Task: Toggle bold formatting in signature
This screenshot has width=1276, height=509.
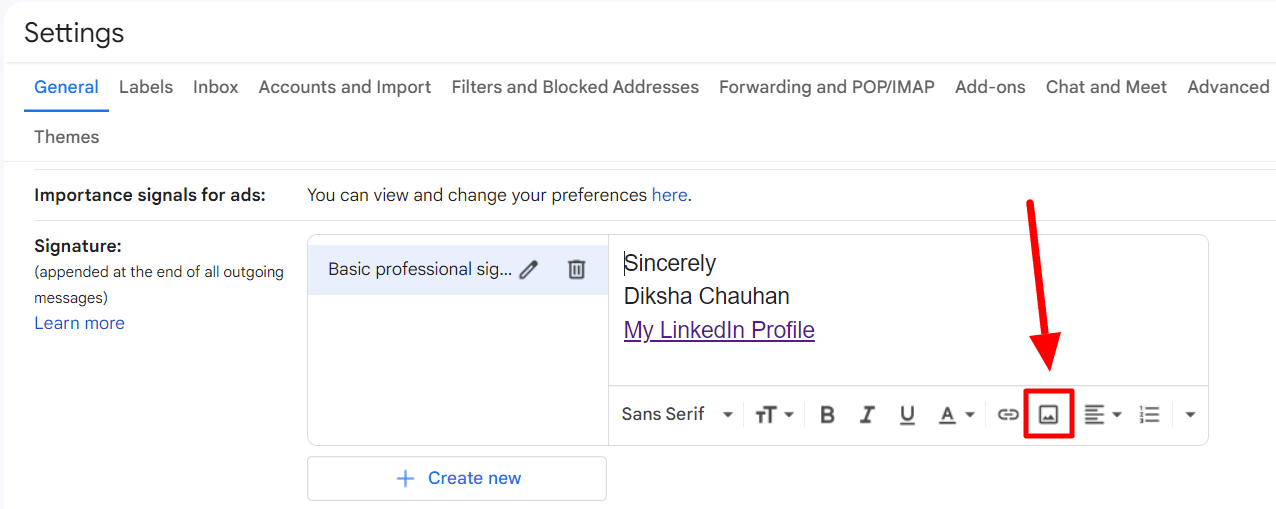Action: point(827,414)
